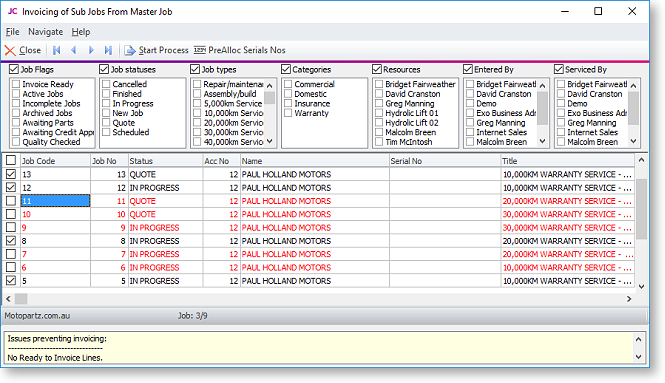The width and height of the screenshot is (665, 383).
Task: Click the Start Process icon
Action: pos(130,50)
